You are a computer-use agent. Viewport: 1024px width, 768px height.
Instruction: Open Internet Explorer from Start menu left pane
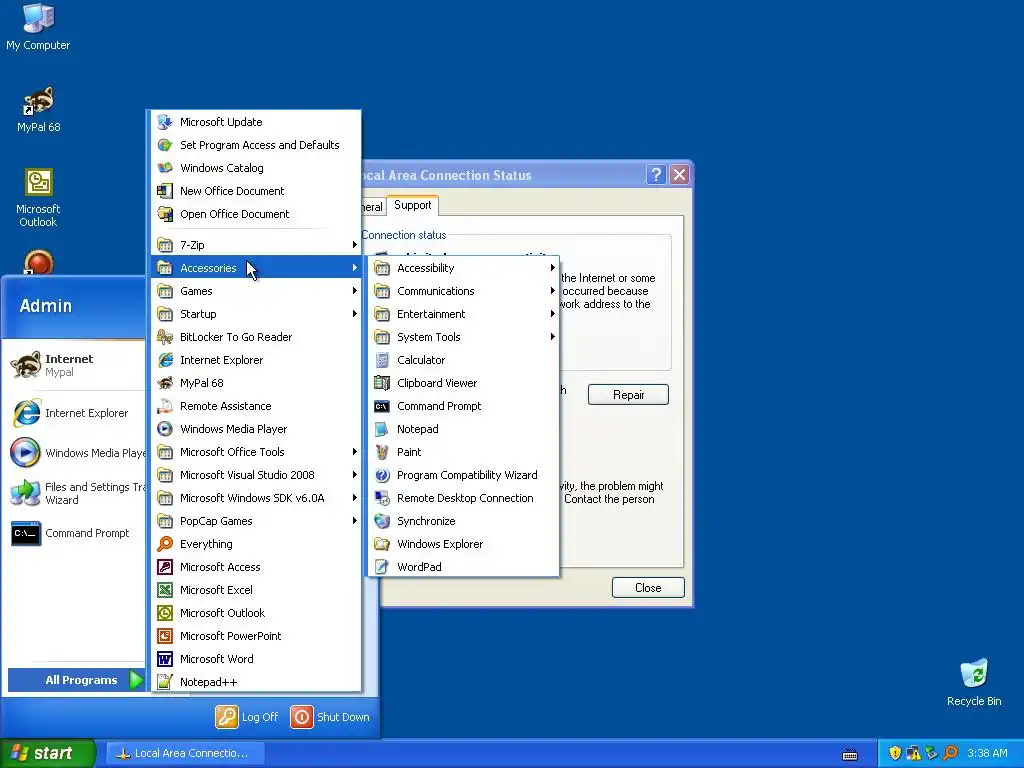(74, 413)
